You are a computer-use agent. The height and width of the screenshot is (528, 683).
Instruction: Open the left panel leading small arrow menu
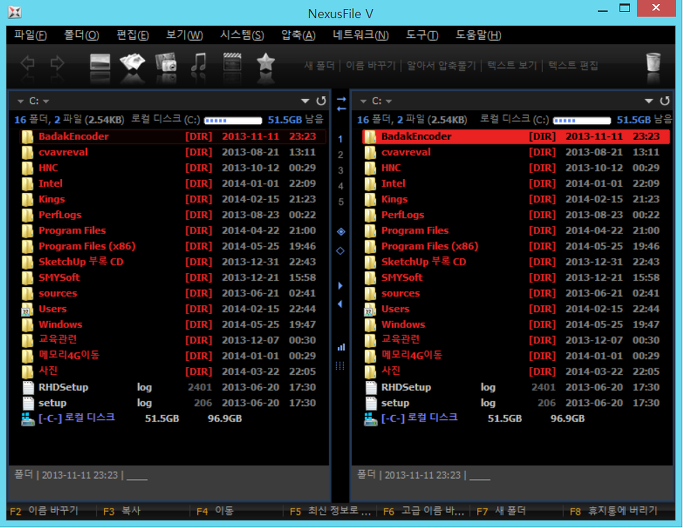tap(20, 102)
